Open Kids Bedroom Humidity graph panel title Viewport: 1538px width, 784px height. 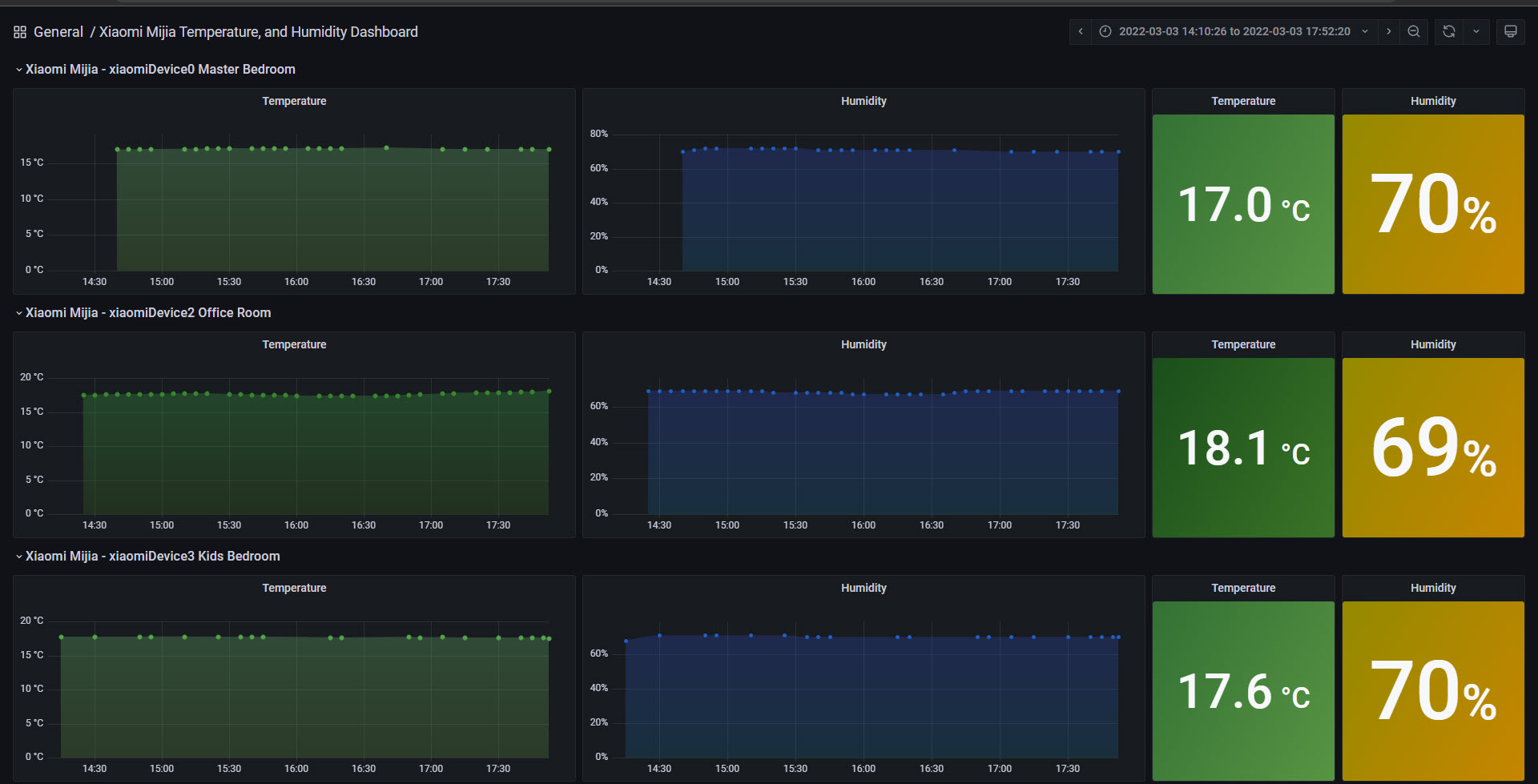864,588
